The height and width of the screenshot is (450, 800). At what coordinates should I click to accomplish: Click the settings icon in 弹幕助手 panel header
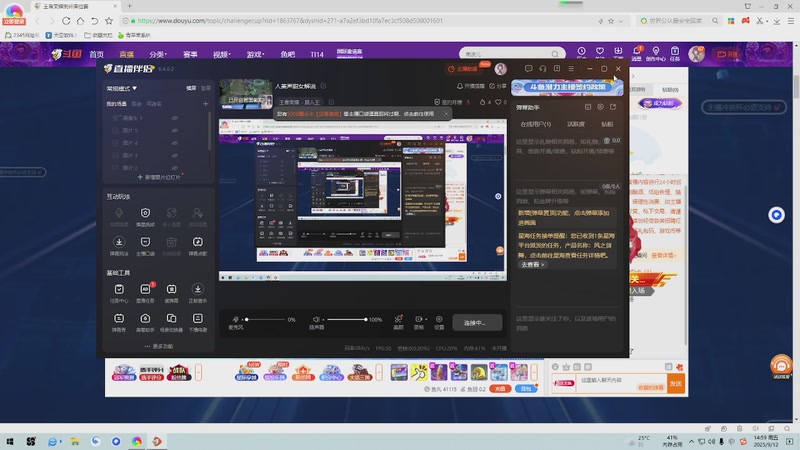[x=601, y=107]
